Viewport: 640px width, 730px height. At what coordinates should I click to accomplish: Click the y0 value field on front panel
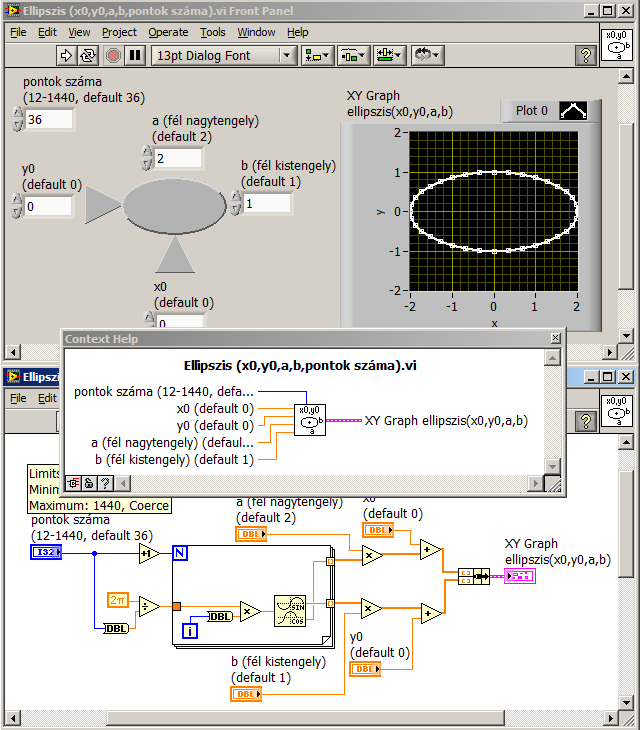[48, 206]
